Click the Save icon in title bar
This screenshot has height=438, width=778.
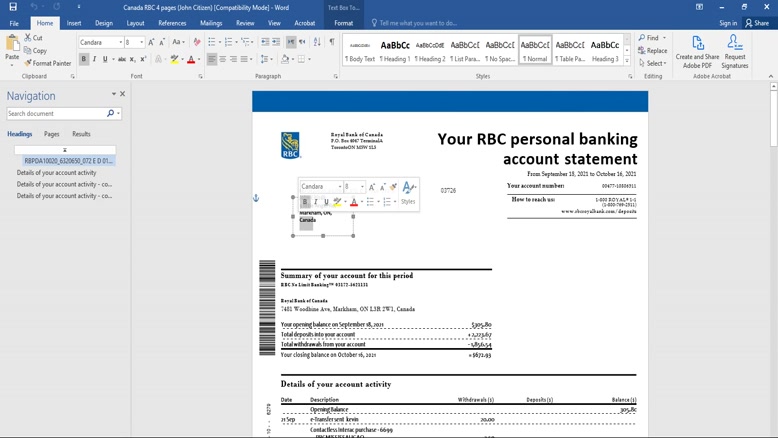[13, 7]
